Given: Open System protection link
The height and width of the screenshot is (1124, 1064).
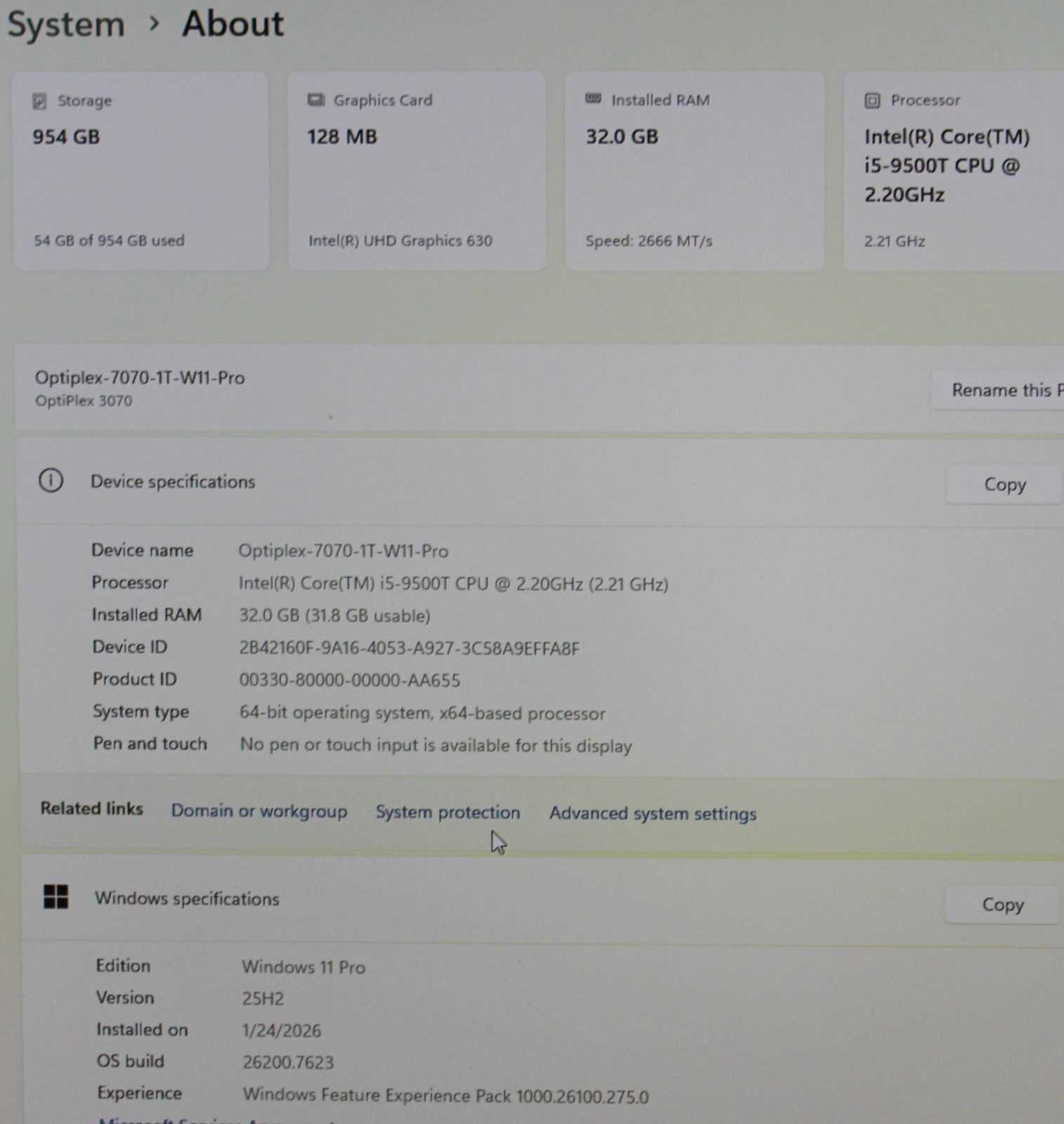Looking at the screenshot, I should click(x=448, y=812).
